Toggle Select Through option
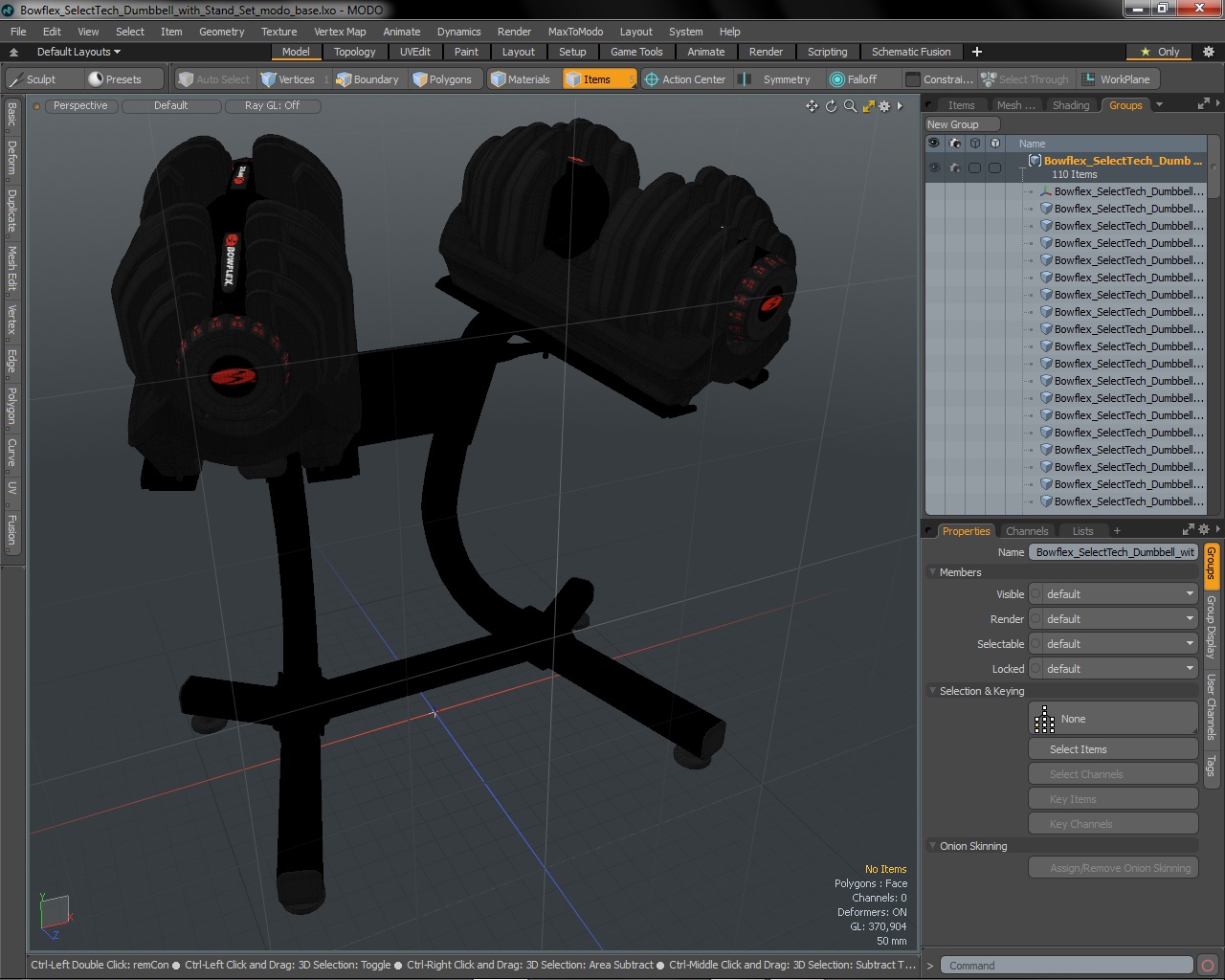 tap(1026, 79)
